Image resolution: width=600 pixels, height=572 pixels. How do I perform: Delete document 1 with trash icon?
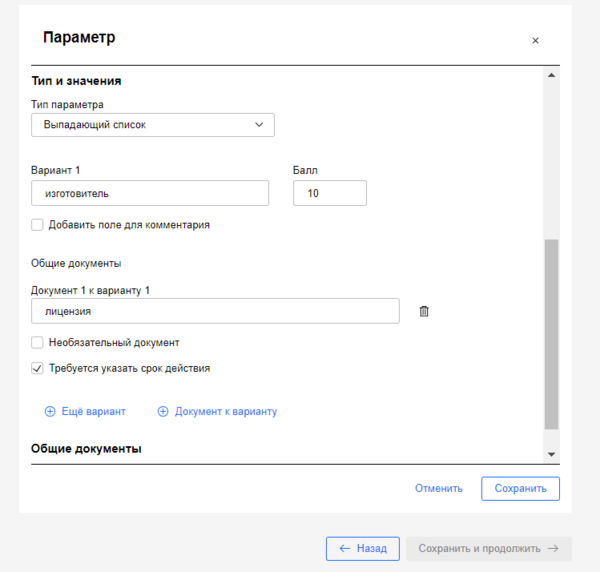pyautogui.click(x=424, y=312)
